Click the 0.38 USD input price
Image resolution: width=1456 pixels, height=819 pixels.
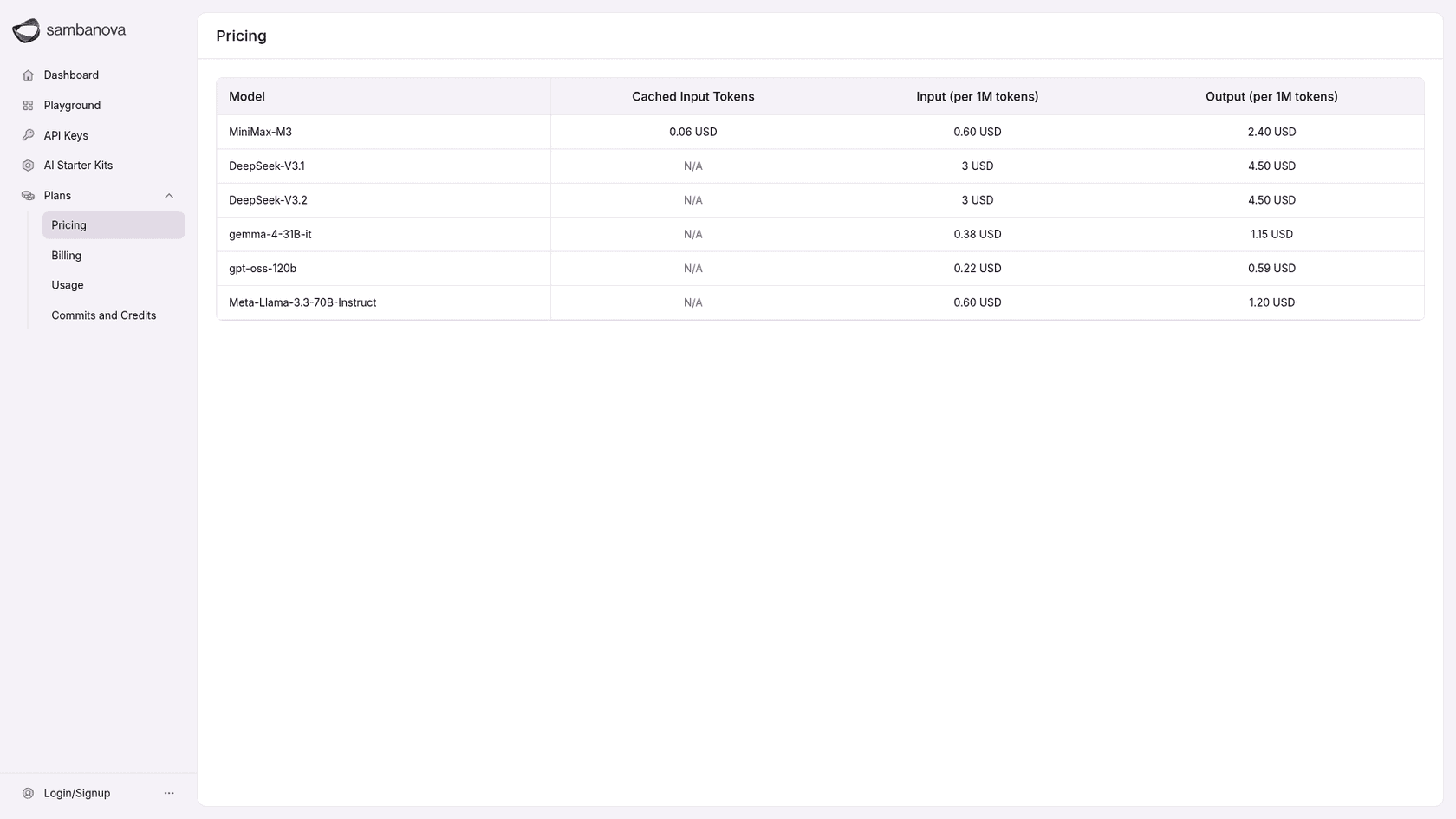point(978,235)
